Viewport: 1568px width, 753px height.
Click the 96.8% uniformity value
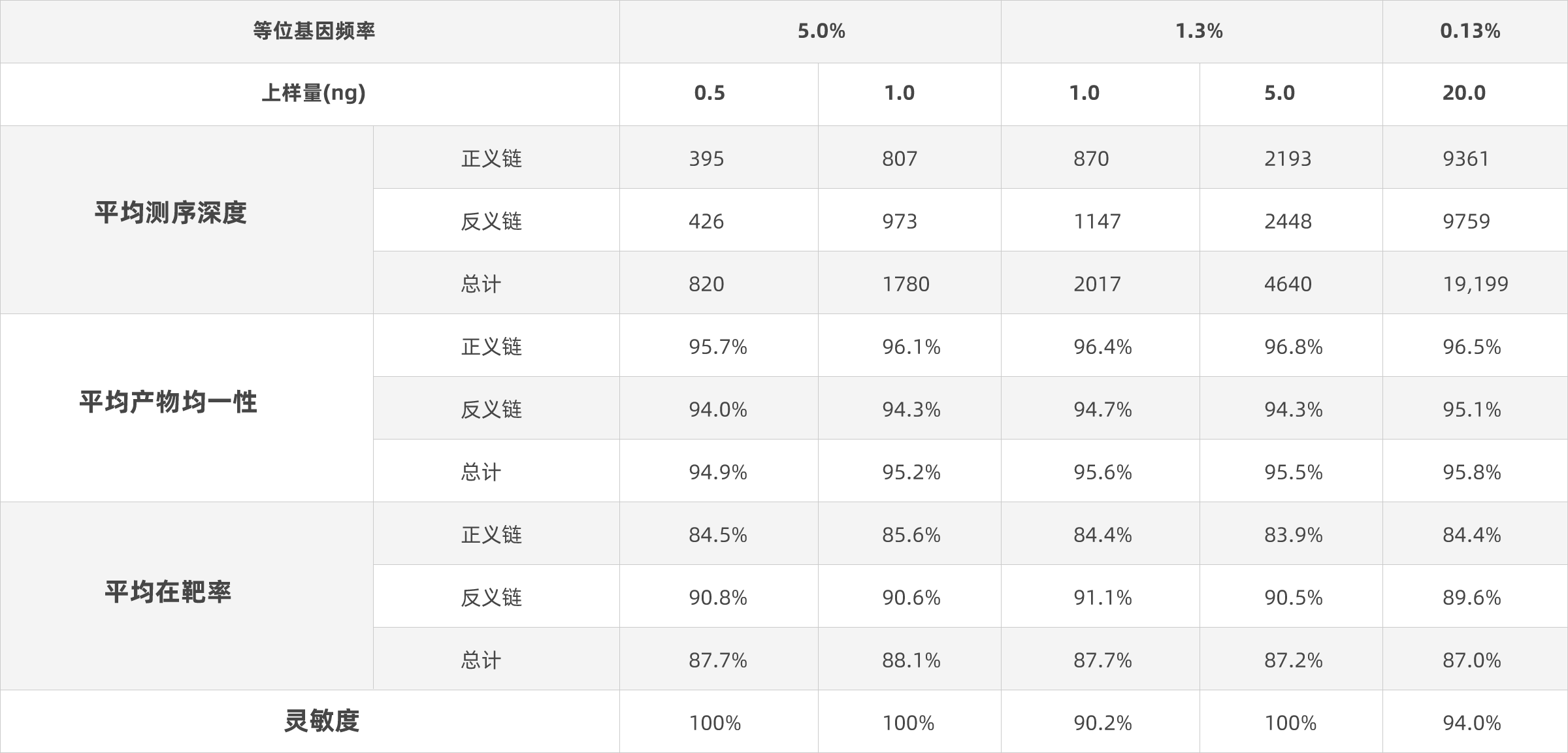(x=1293, y=347)
